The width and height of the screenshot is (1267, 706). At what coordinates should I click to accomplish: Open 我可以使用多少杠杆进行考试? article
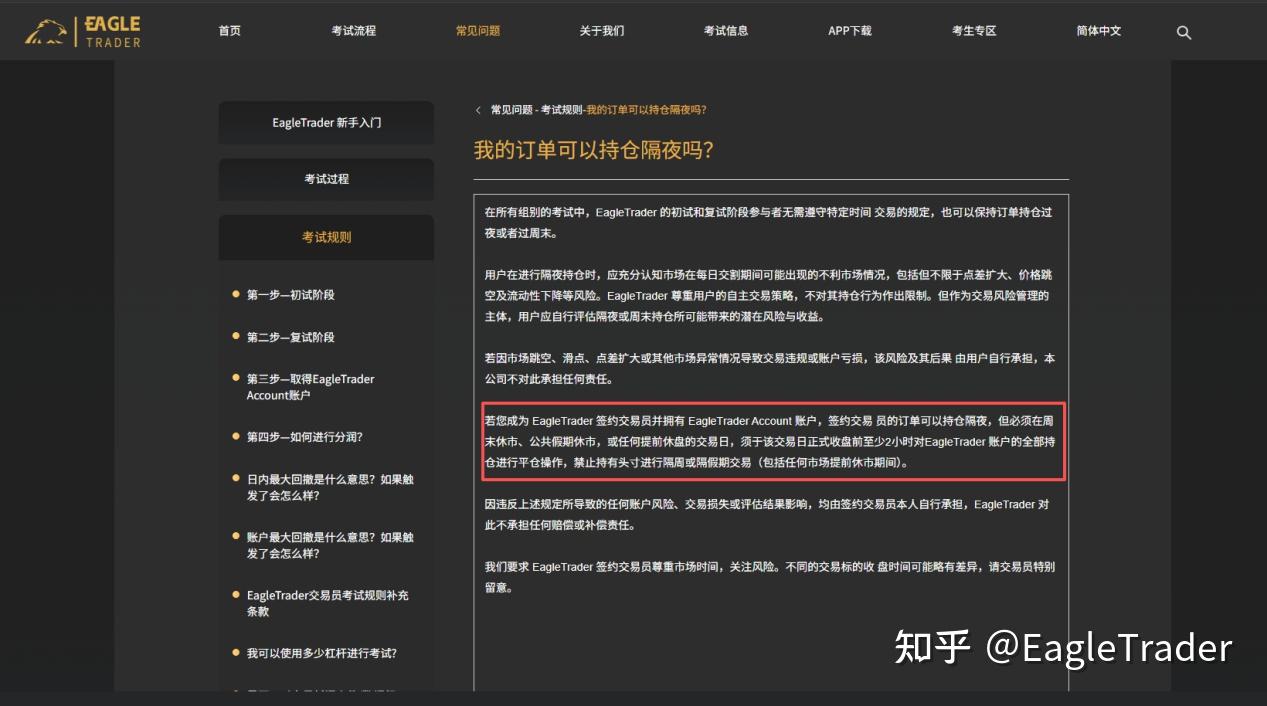[322, 653]
